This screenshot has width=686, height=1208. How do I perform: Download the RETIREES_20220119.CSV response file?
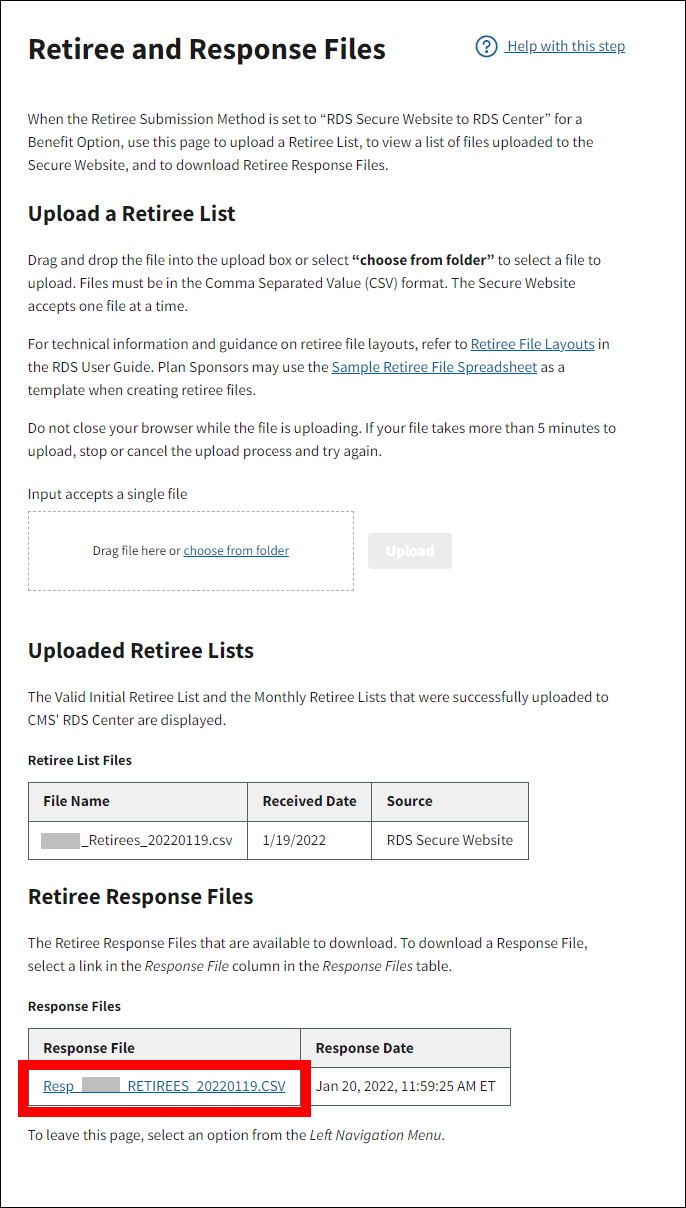pos(164,1086)
